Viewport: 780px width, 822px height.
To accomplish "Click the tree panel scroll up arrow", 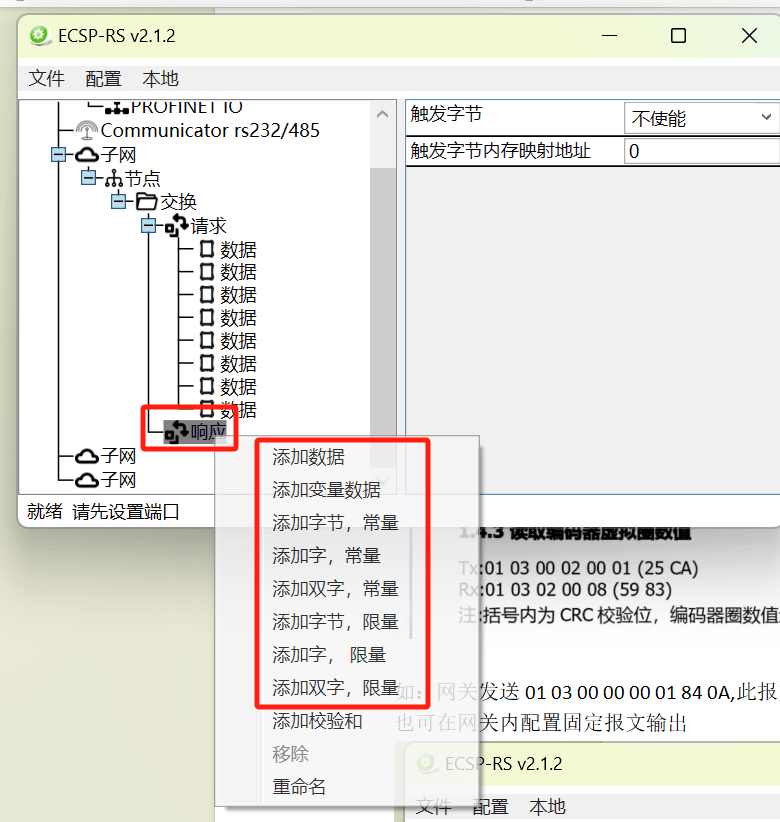I will [383, 114].
